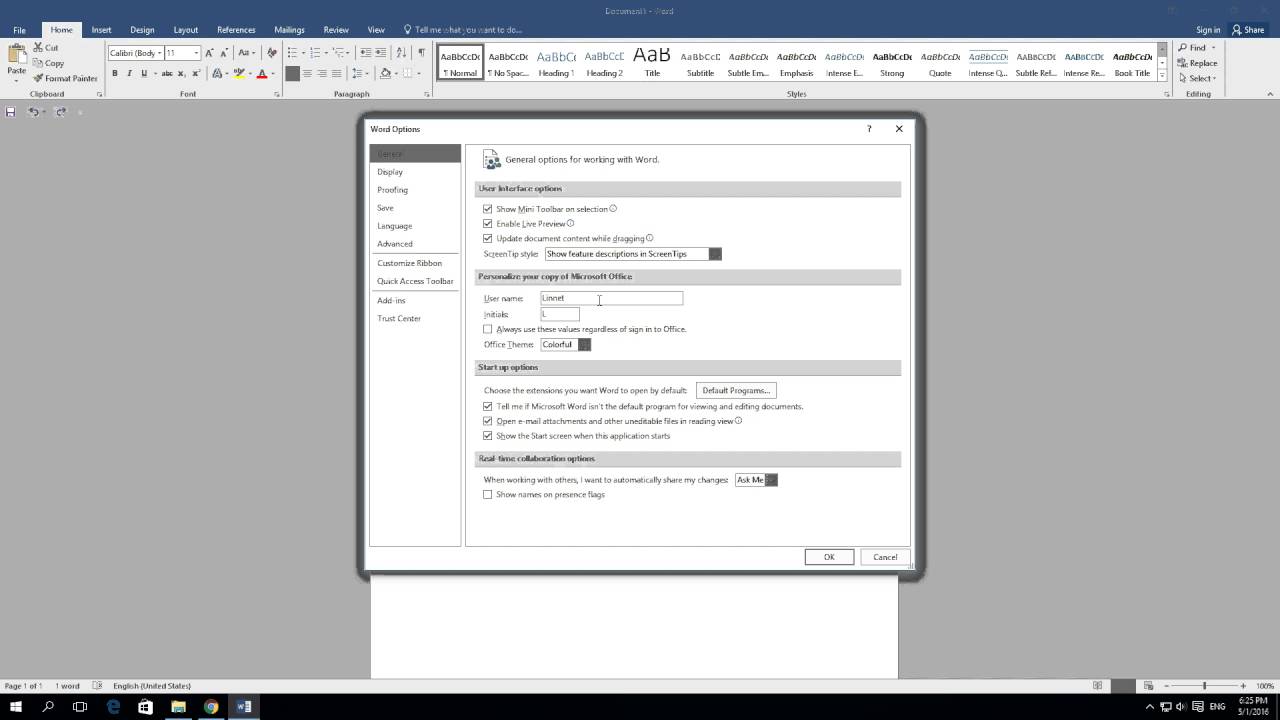Screen dimensions: 1280x720
Task: Click the Save icon in Quick Access Toolbar
Action: (x=10, y=112)
